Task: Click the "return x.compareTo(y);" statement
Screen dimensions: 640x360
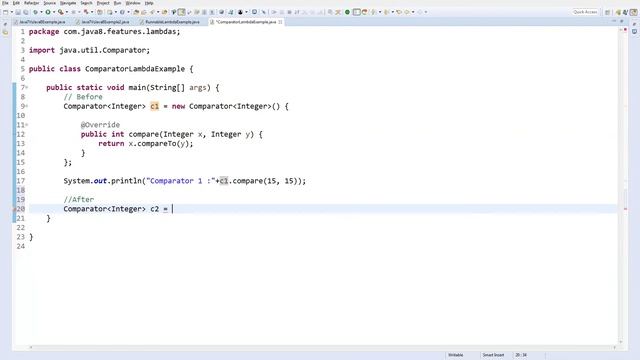Action: [x=146, y=144]
